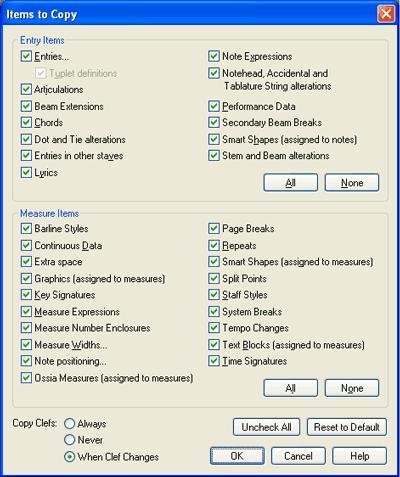Click None button in Entry Items

[352, 182]
